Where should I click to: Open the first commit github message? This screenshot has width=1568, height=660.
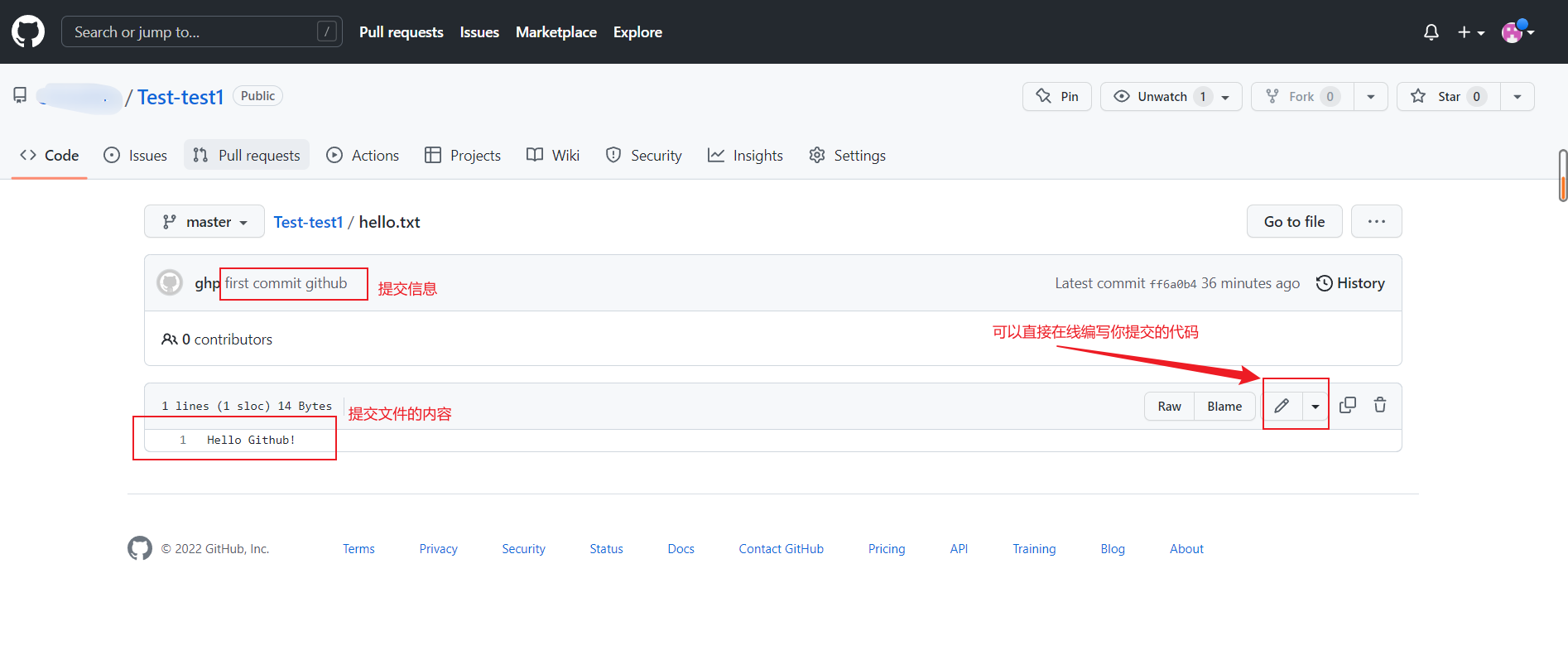[286, 283]
